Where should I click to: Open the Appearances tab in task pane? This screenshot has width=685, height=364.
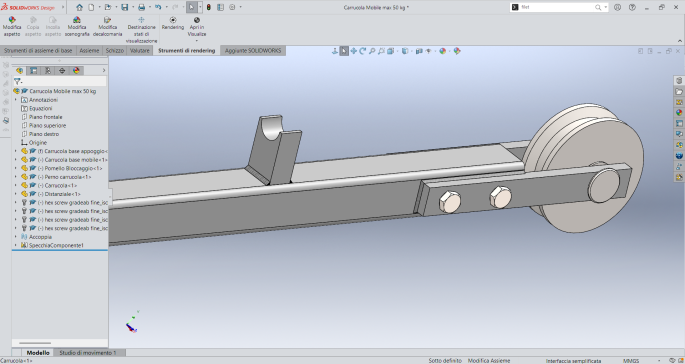pos(679,113)
